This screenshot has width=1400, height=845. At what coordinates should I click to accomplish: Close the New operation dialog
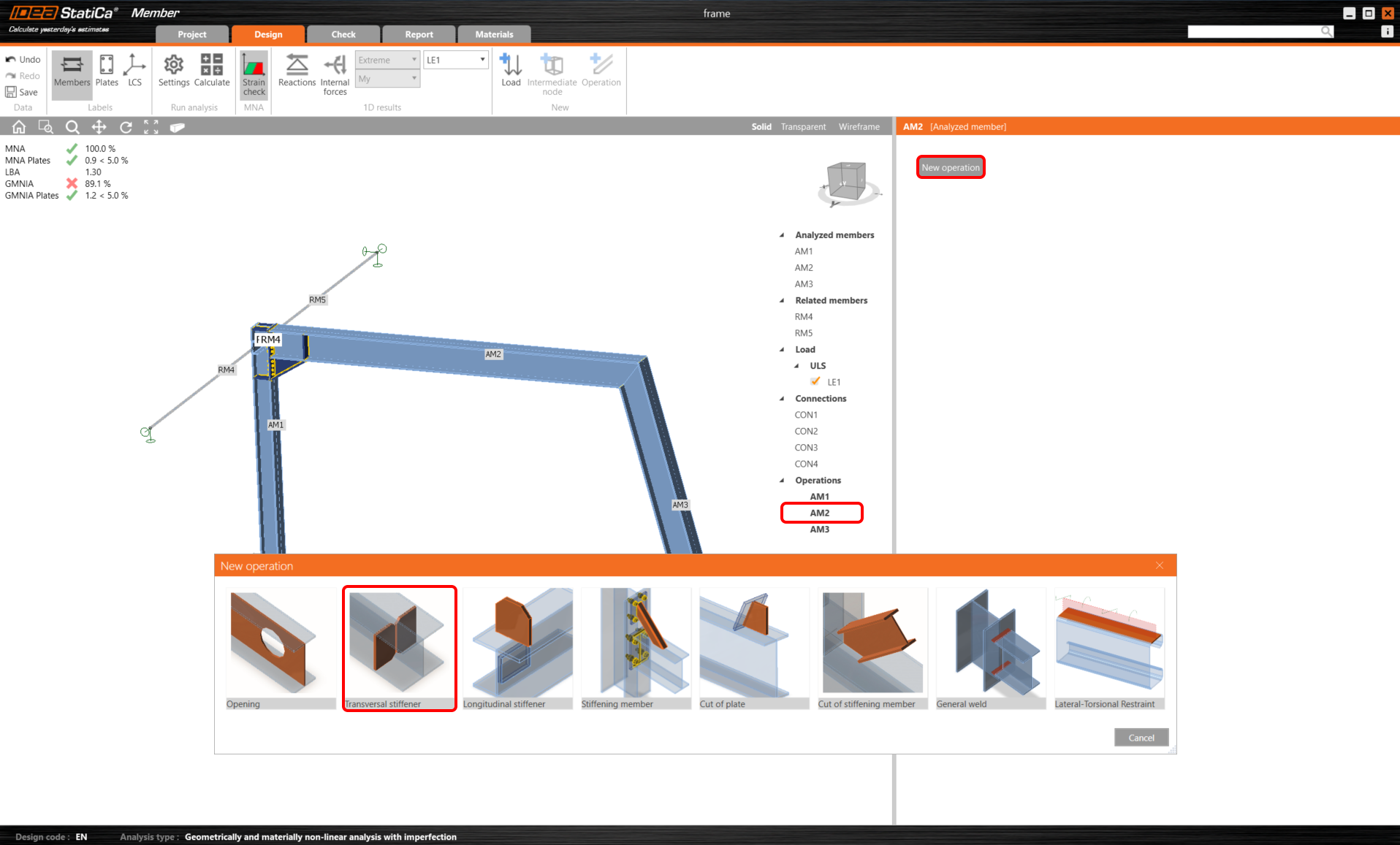[x=1160, y=566]
